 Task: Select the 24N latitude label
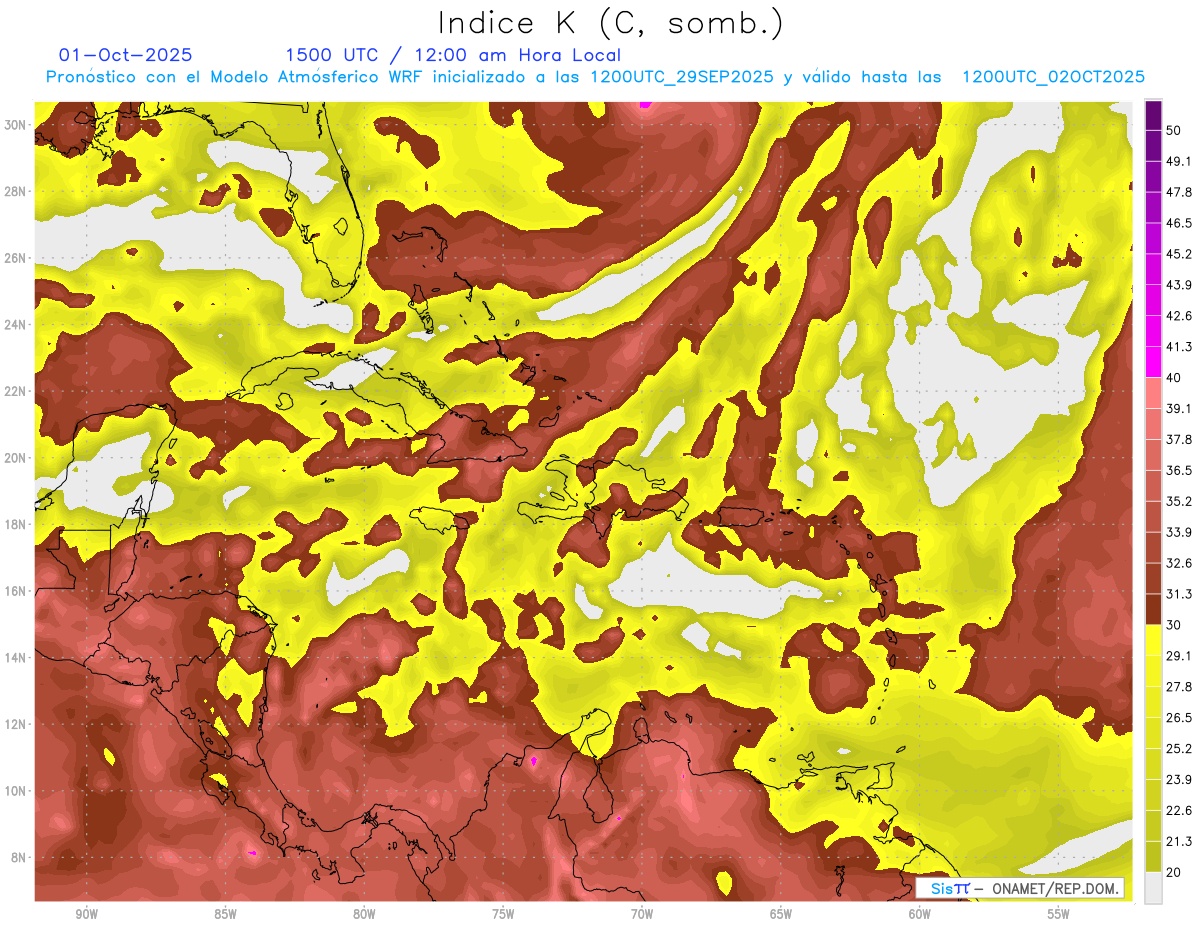coord(15,324)
